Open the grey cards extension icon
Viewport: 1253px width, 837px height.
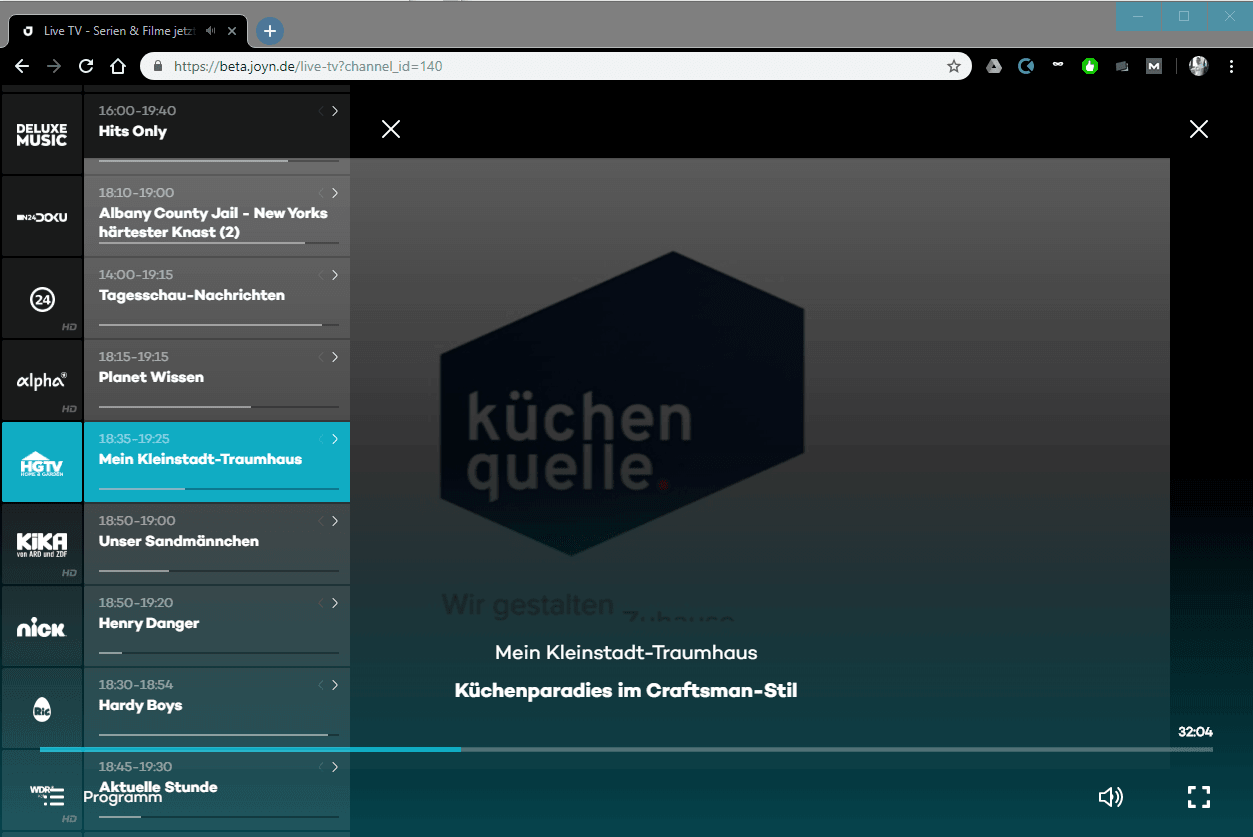click(1122, 67)
